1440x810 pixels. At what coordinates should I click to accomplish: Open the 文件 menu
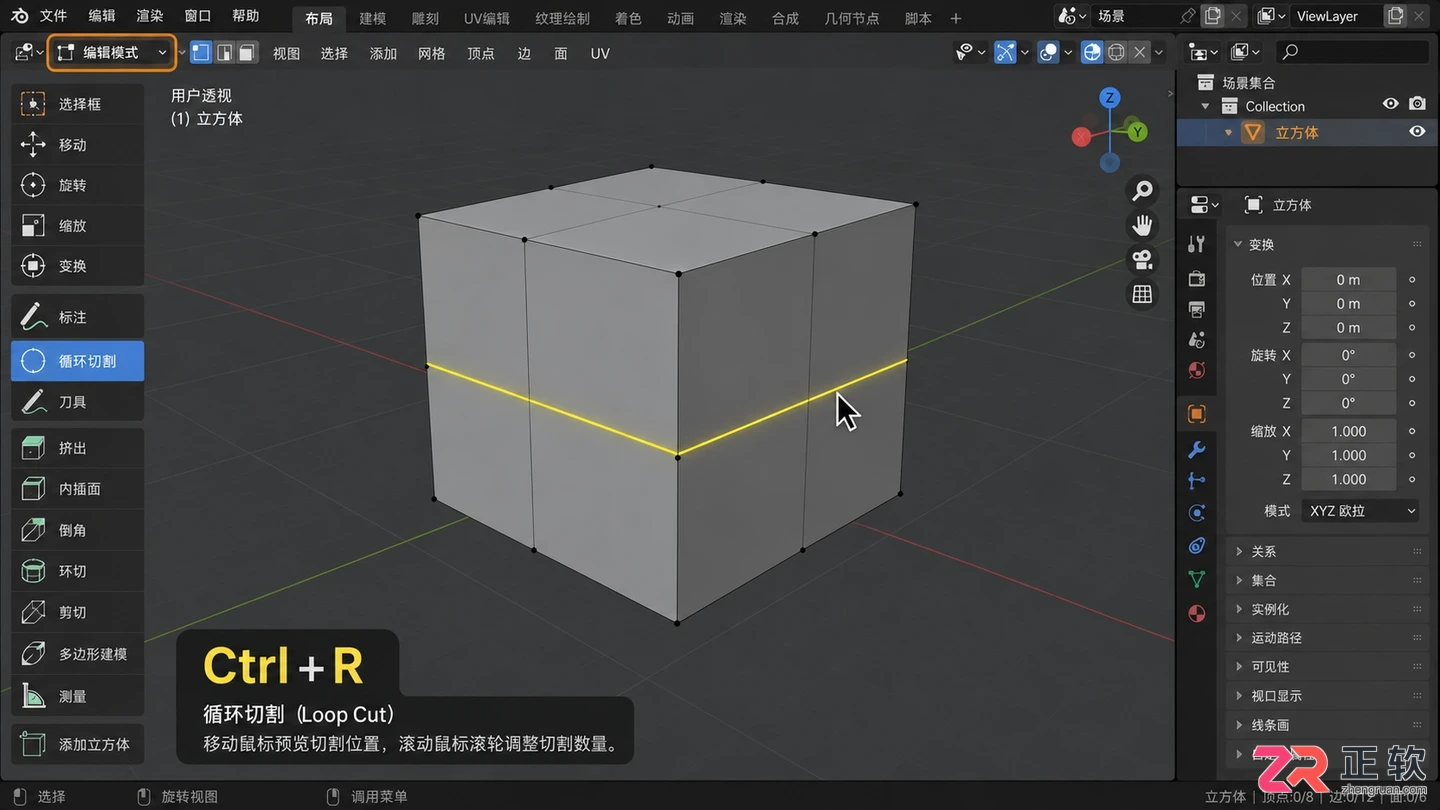point(53,16)
